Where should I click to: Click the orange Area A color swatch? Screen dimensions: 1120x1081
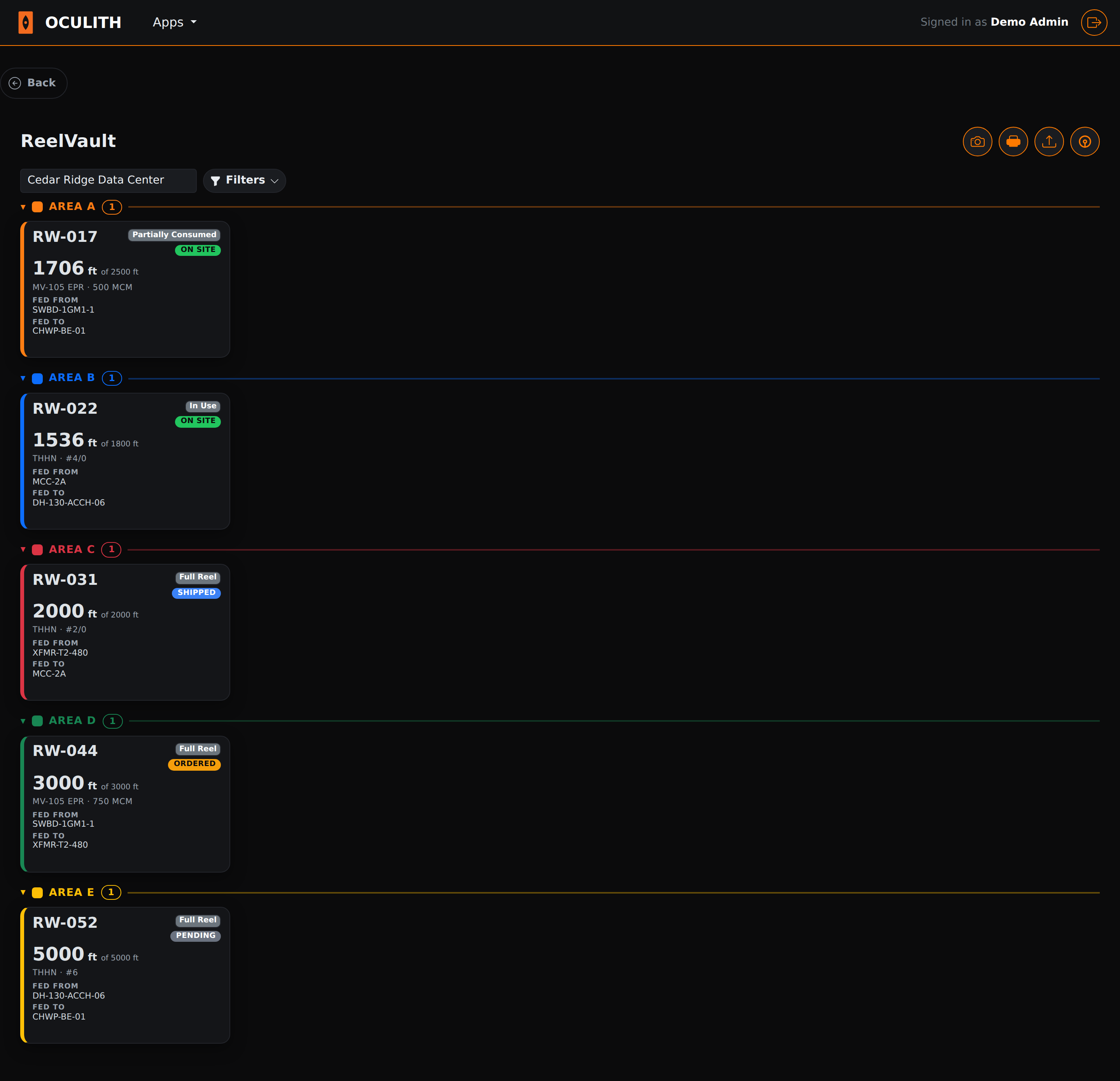37,207
